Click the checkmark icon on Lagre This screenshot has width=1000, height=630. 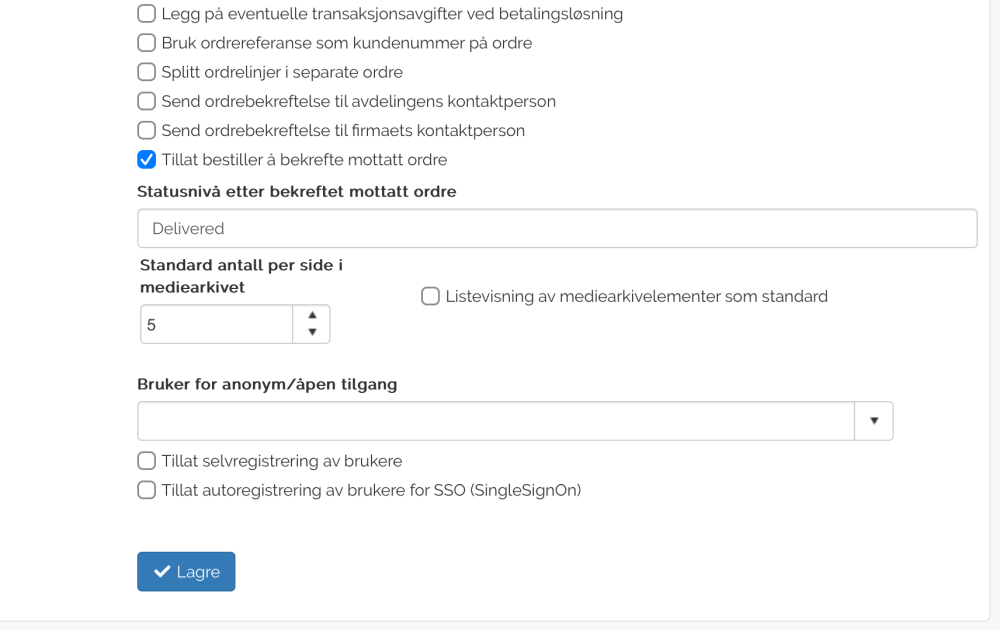pyautogui.click(x=162, y=572)
